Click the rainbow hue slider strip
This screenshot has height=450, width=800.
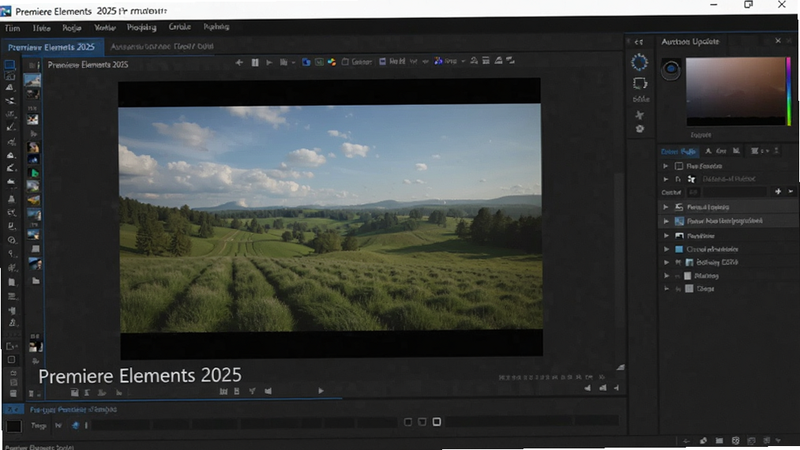click(788, 91)
